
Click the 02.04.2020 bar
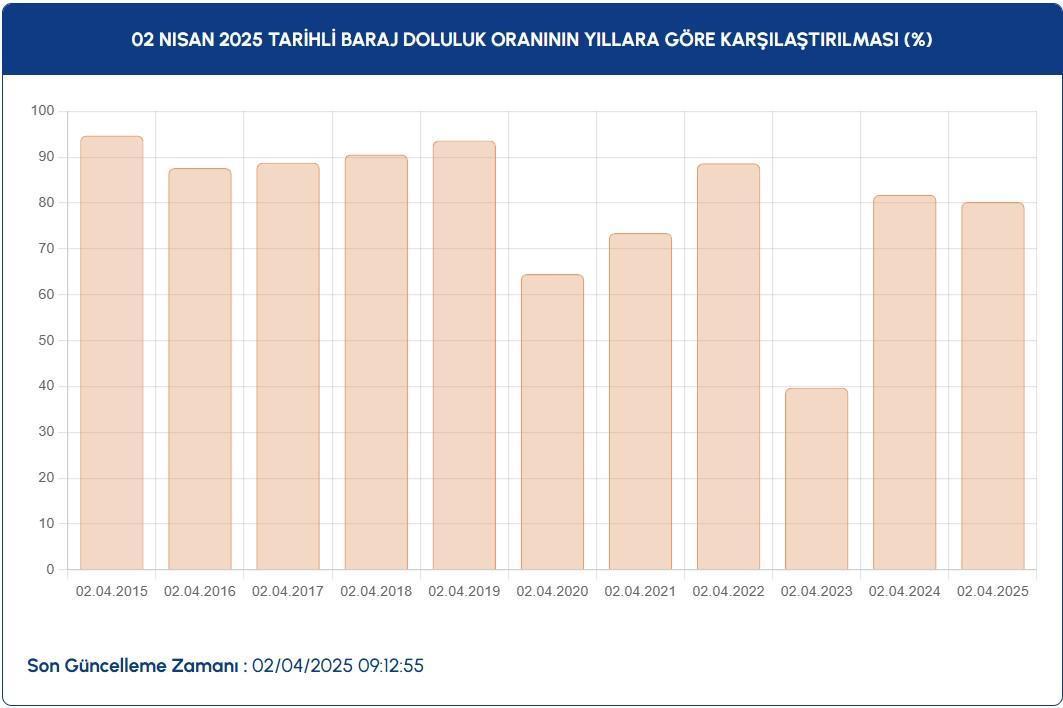click(553, 422)
